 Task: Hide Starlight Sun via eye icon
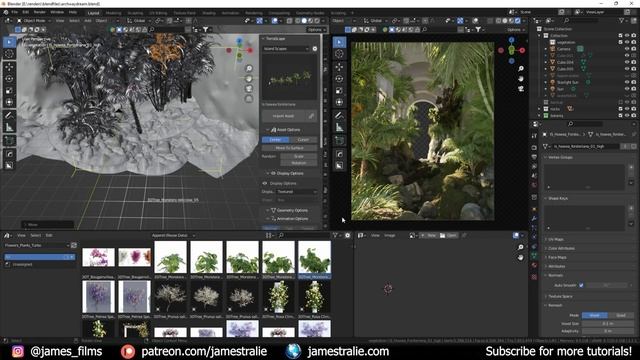(x=627, y=82)
